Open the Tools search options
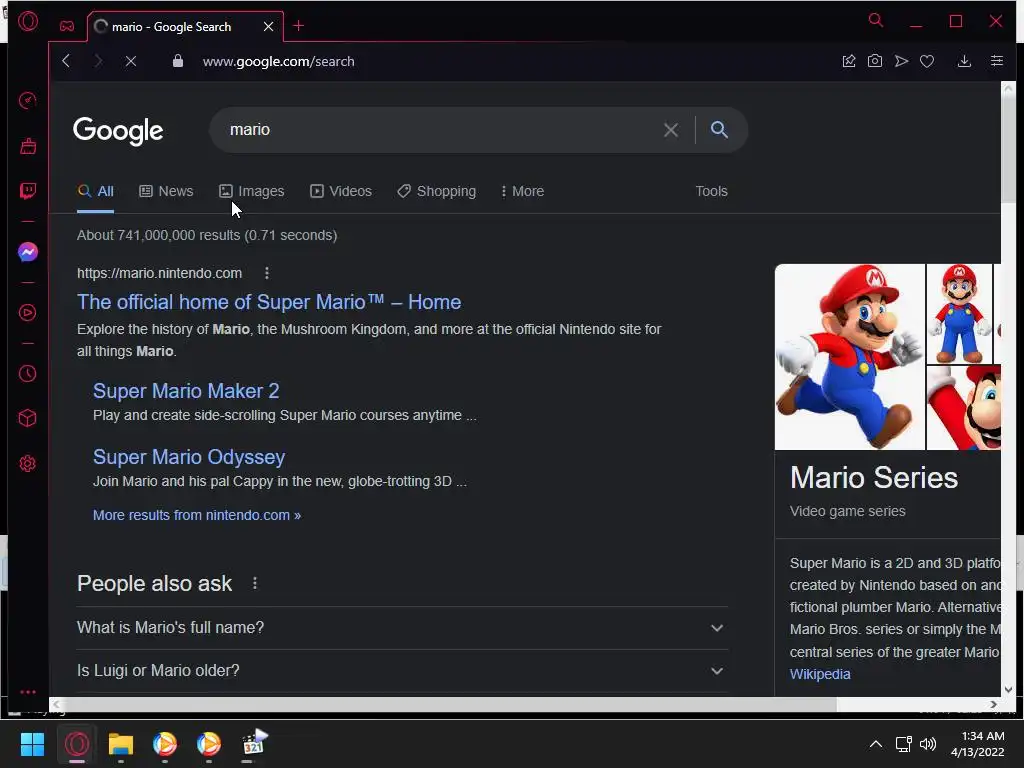The image size is (1024, 768). [x=711, y=191]
